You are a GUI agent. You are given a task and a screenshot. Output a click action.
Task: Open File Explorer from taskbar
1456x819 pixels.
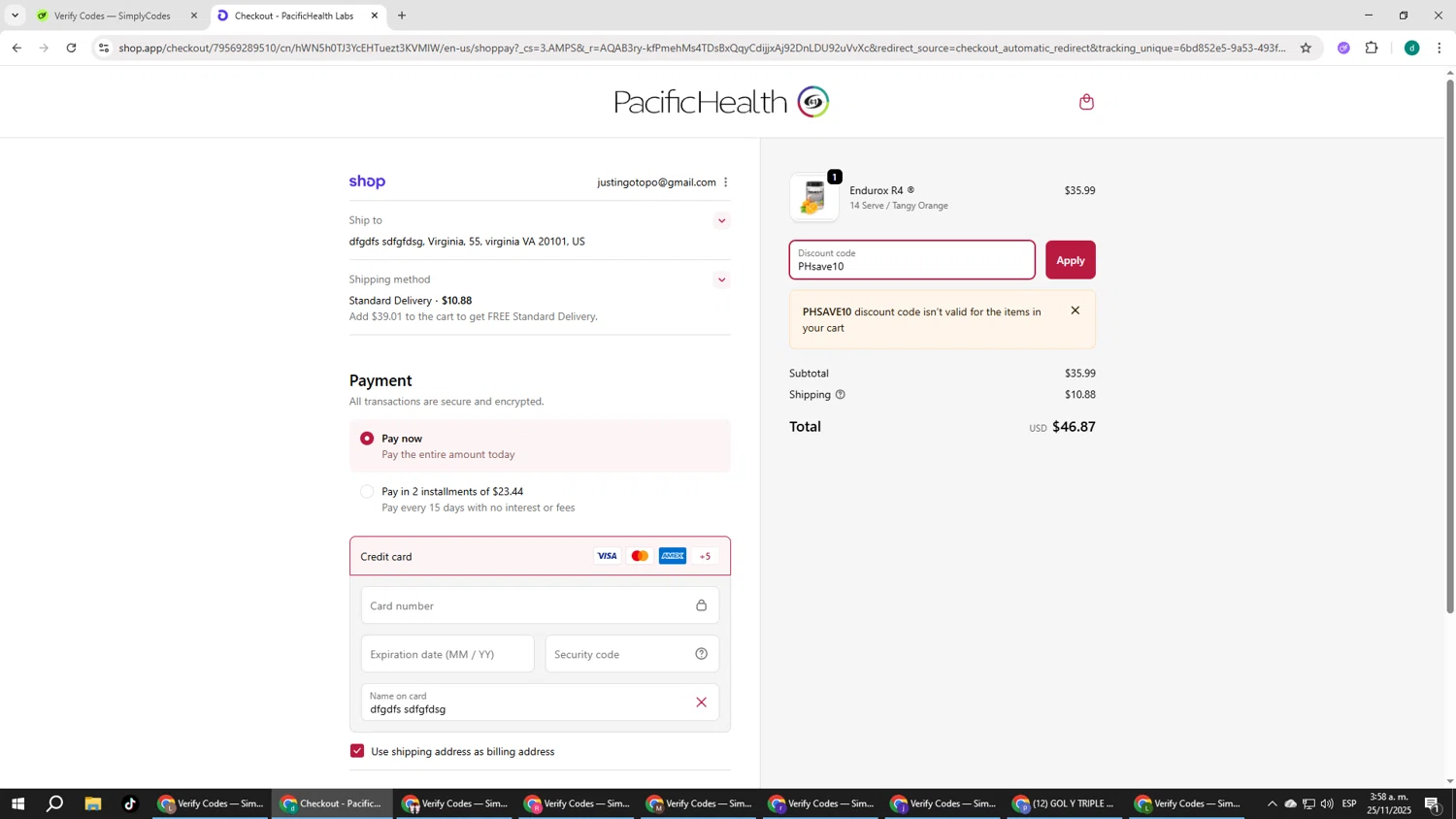click(x=93, y=803)
